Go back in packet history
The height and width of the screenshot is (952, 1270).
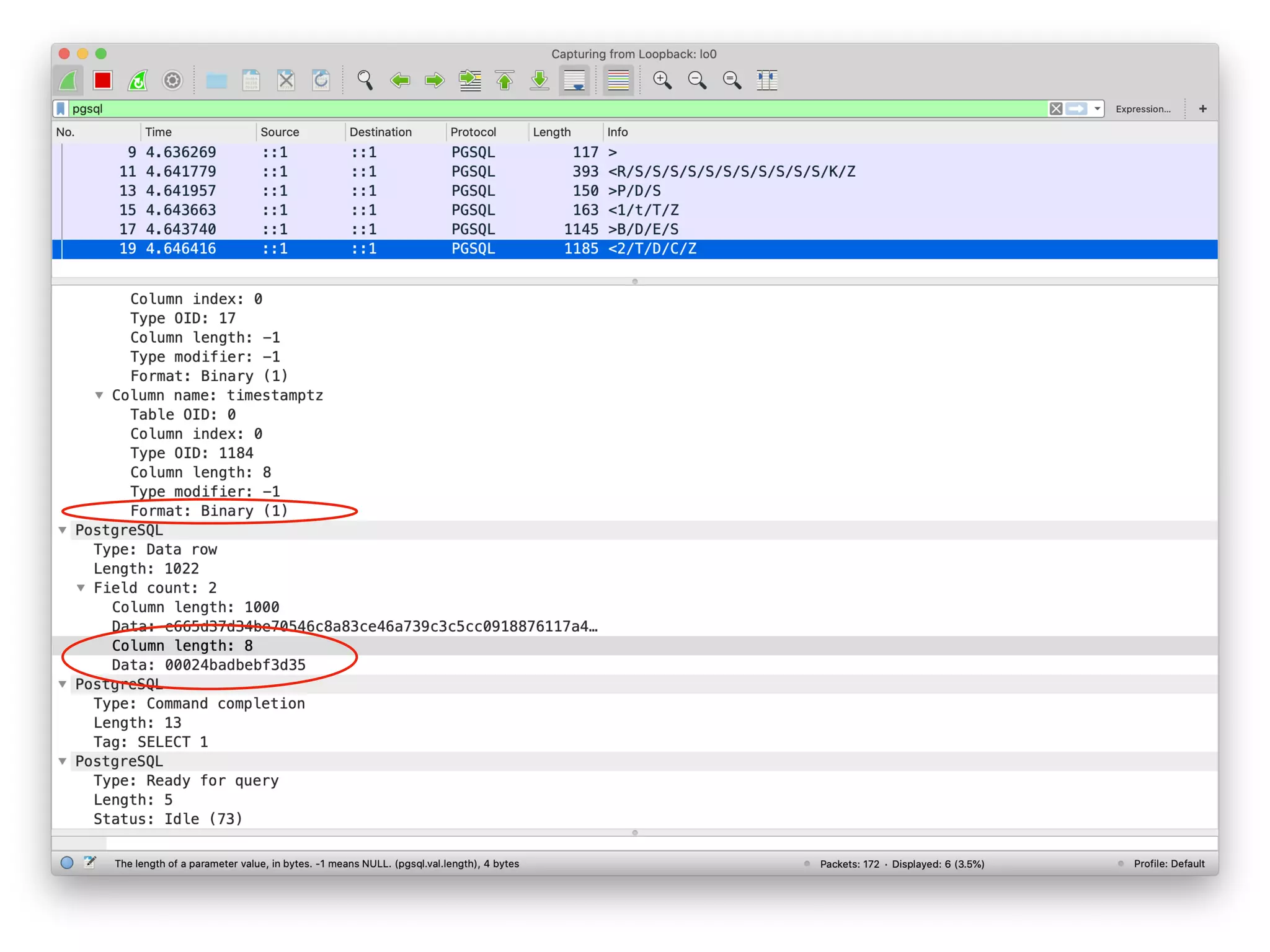[x=400, y=81]
